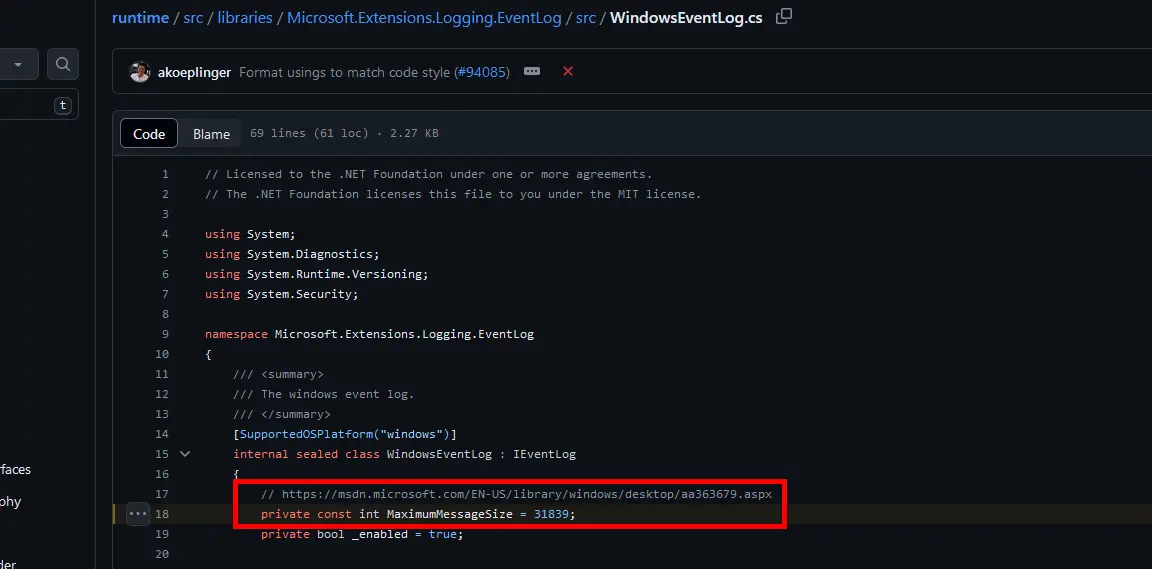The width and height of the screenshot is (1152, 569).
Task: Click the namespace Microsoft.Extensions.Logging.EventLog declaration
Action: [x=370, y=334]
